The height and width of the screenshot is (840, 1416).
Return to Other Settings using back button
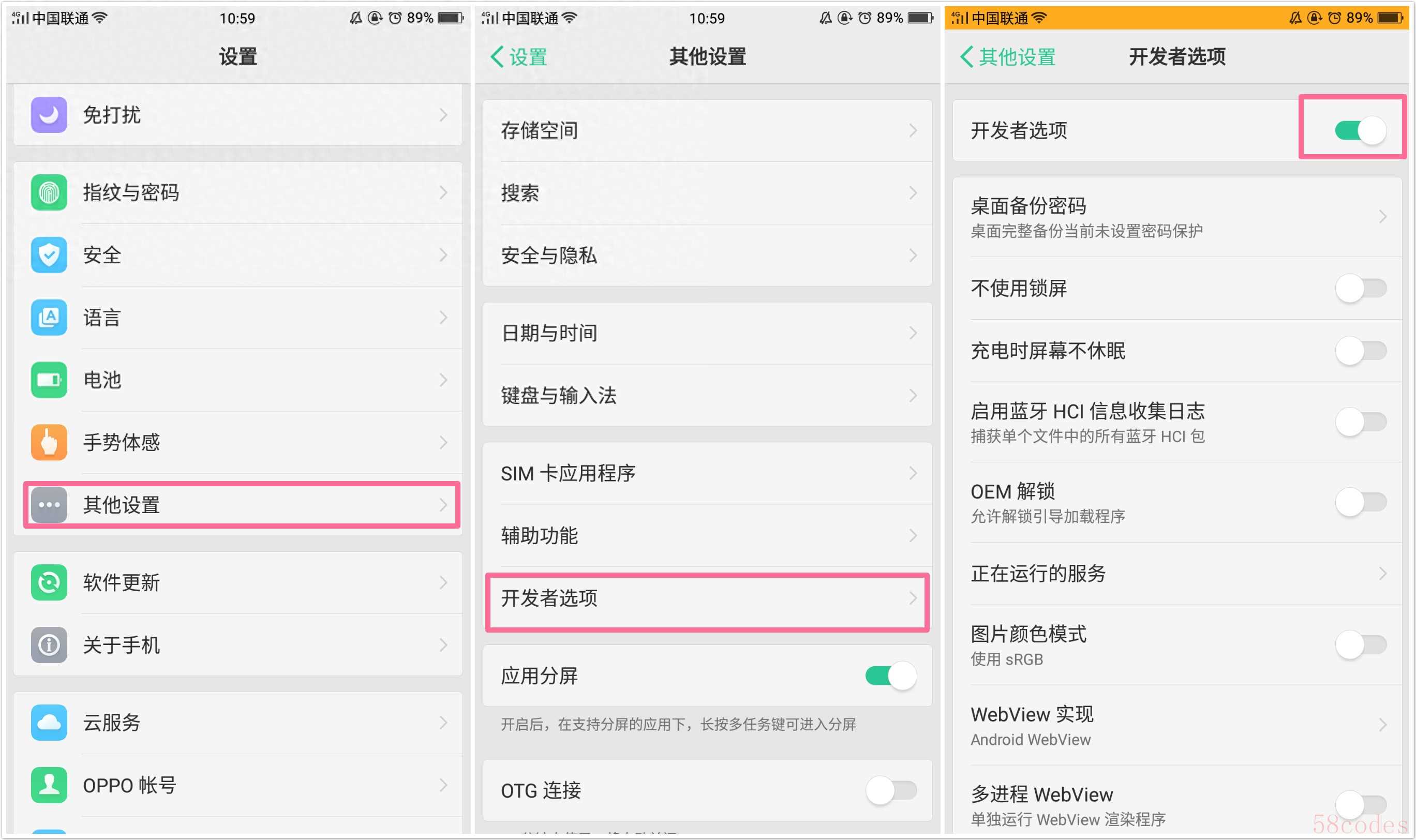pyautogui.click(x=1008, y=56)
